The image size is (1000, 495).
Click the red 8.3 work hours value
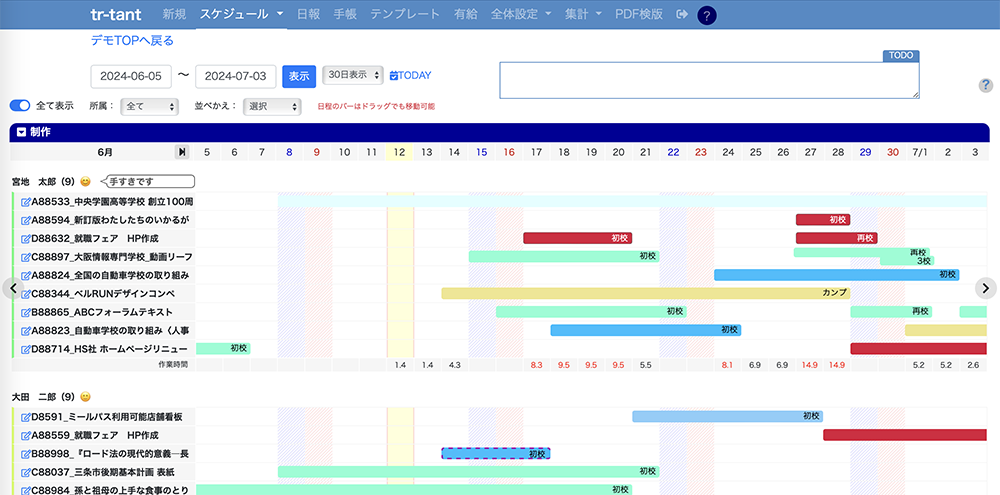536,366
